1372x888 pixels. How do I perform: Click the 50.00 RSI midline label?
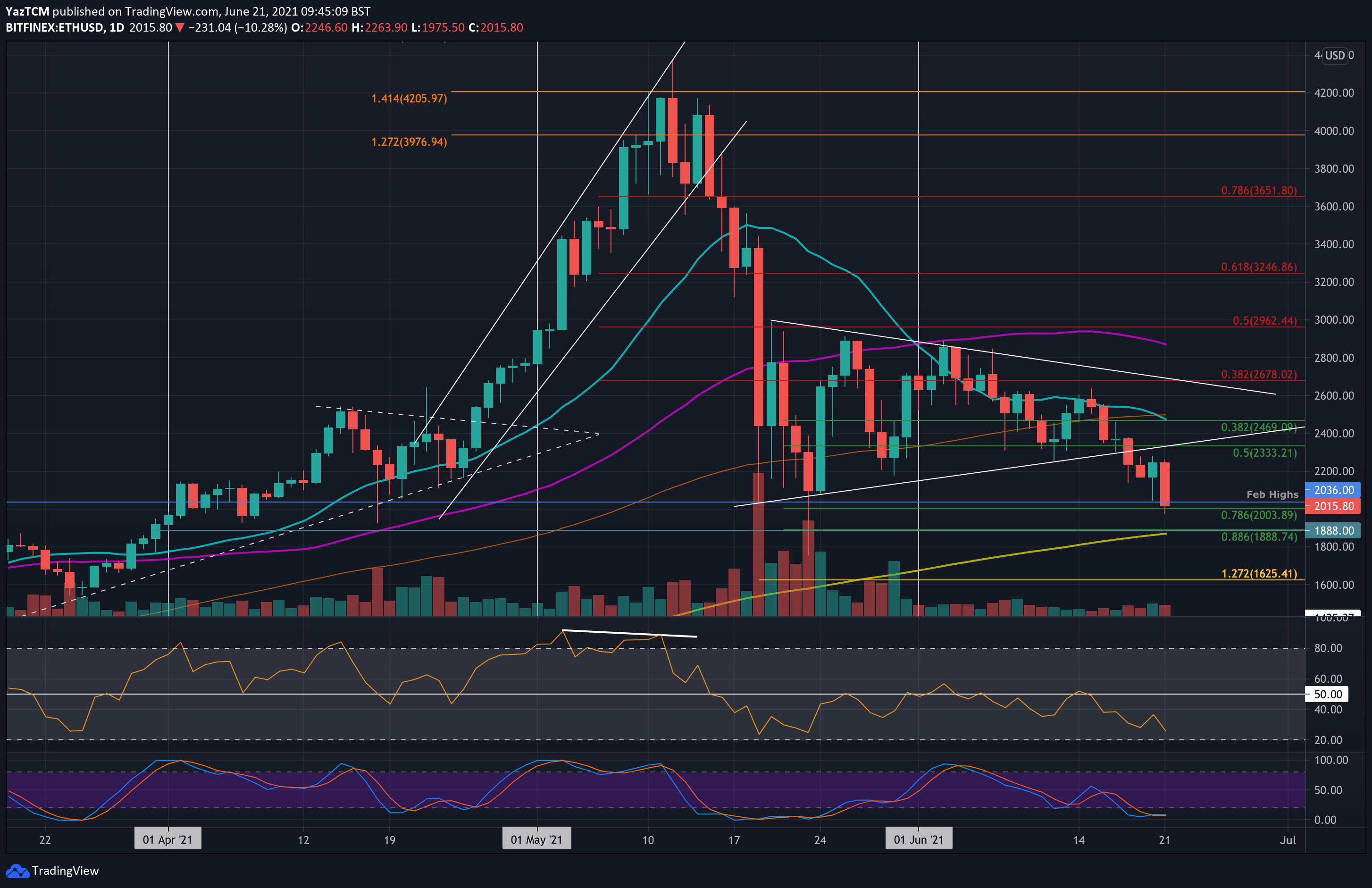tap(1326, 694)
